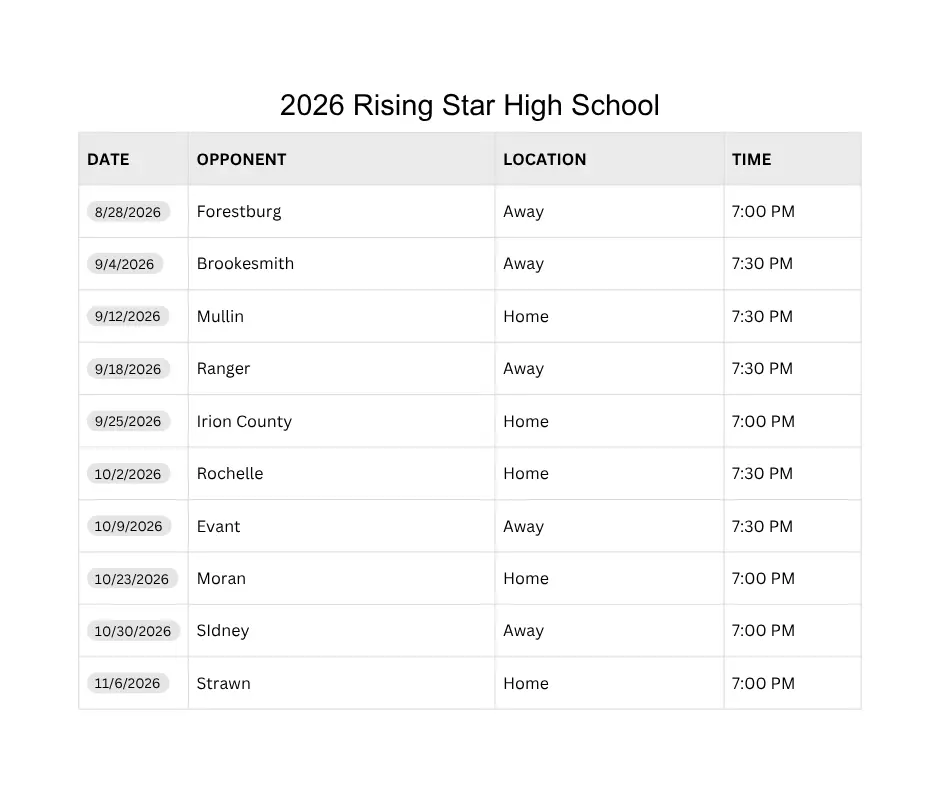The image size is (940, 788).
Task: Click the 10/30/2026 date pill
Action: click(x=133, y=631)
